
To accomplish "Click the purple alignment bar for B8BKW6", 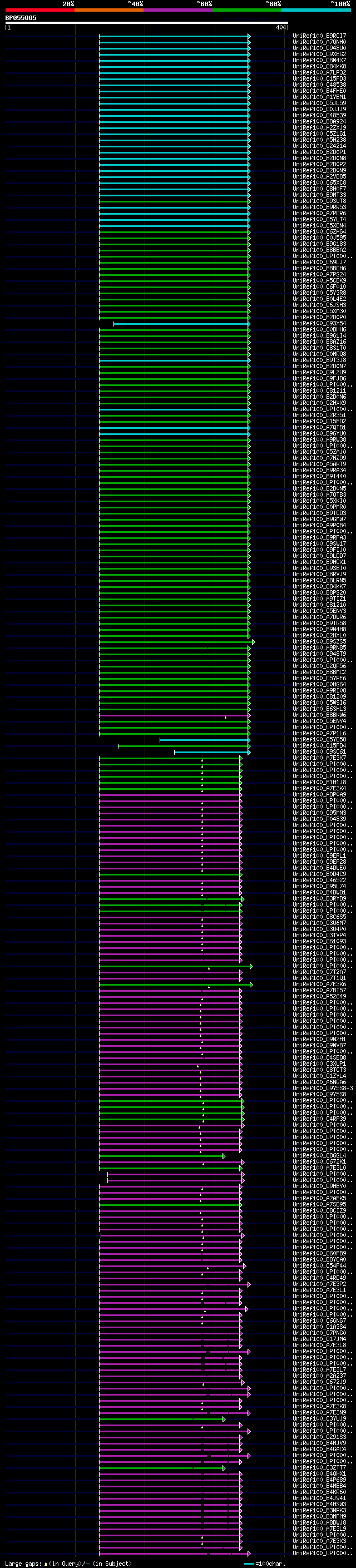I will click(x=174, y=716).
